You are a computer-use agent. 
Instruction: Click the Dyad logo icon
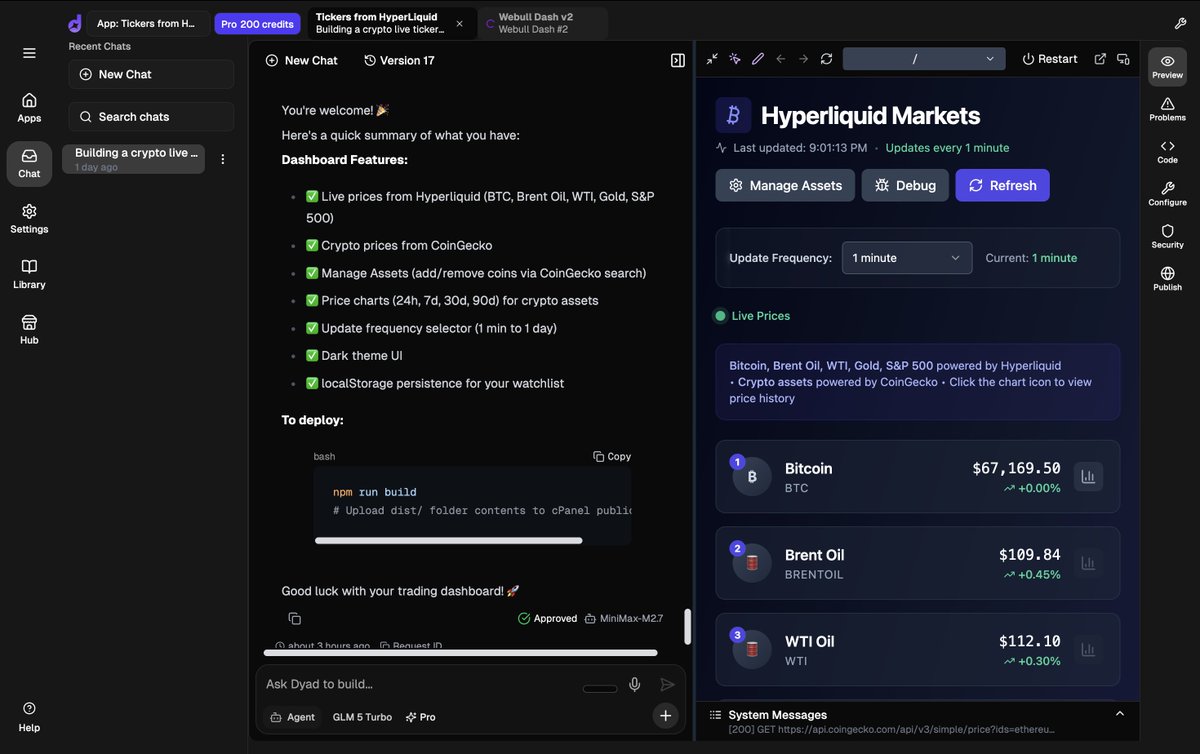pyautogui.click(x=75, y=23)
